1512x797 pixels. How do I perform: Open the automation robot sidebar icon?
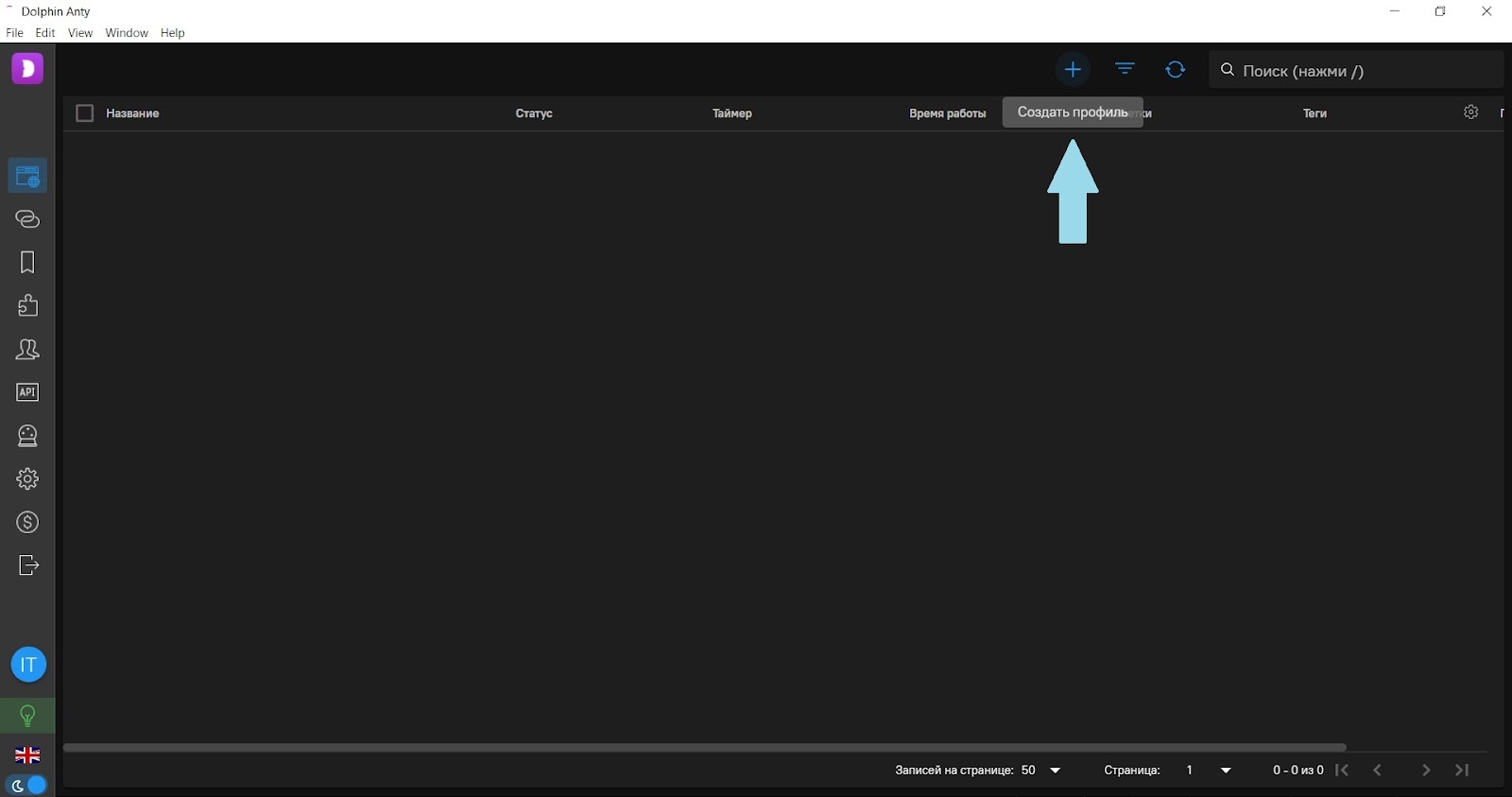click(x=27, y=436)
